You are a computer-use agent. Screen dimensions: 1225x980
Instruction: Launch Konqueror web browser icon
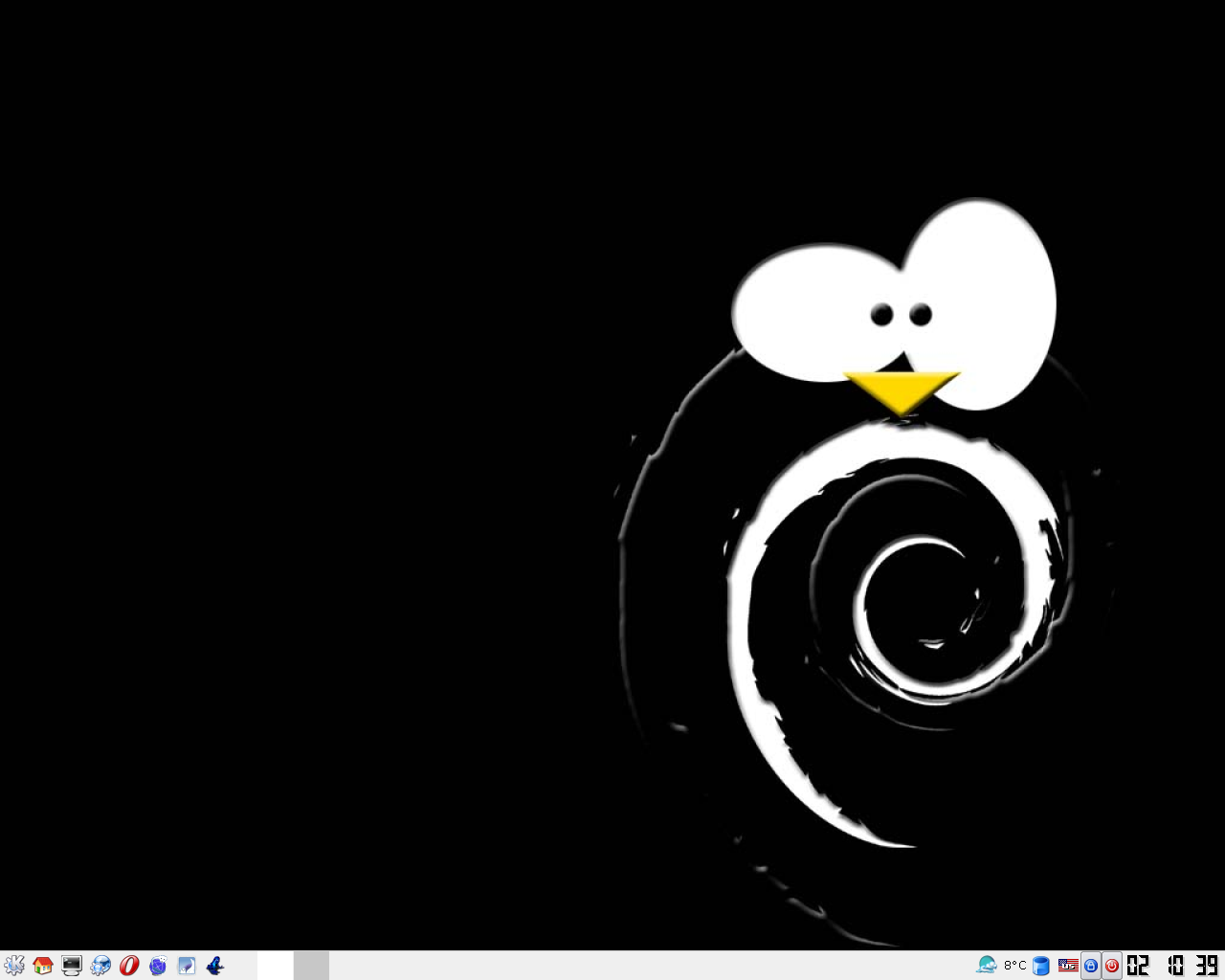(x=100, y=966)
